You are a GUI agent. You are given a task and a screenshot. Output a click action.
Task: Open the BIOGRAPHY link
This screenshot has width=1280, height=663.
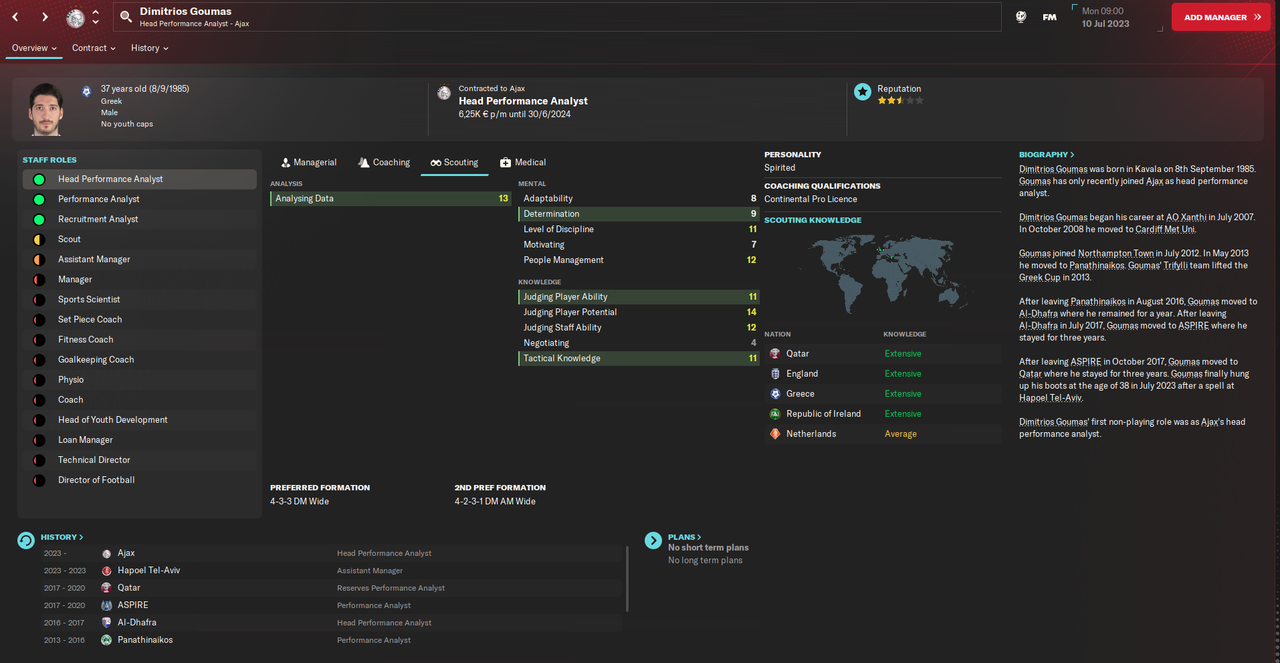tap(1046, 155)
